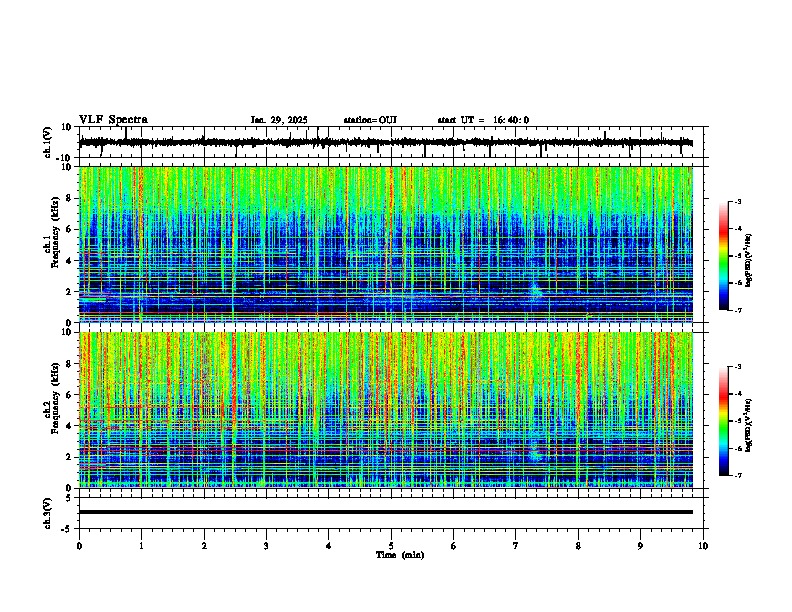Click the ch.1 voltage waveform trace

[x=385, y=142]
